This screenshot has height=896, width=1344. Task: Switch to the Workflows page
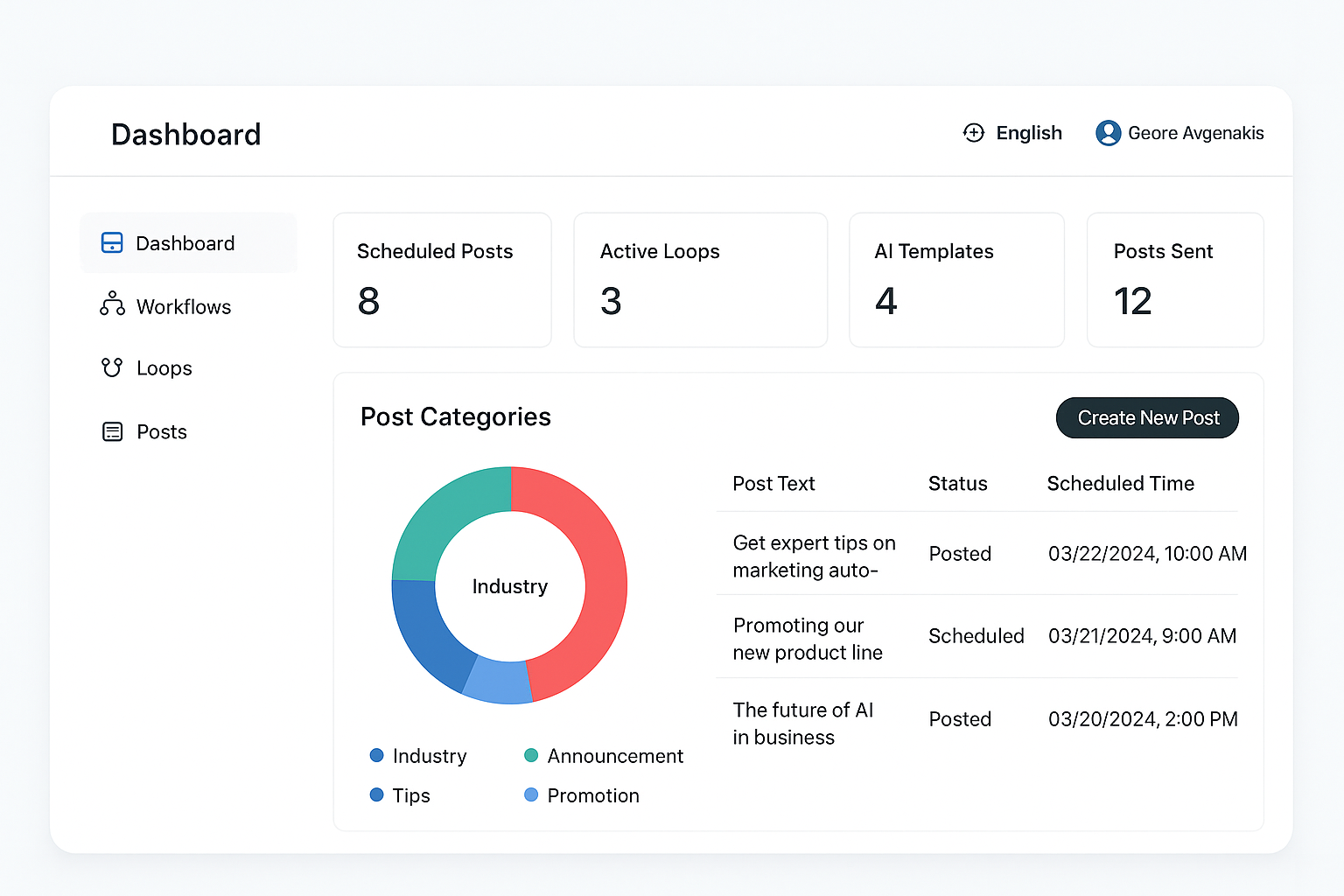(x=184, y=305)
